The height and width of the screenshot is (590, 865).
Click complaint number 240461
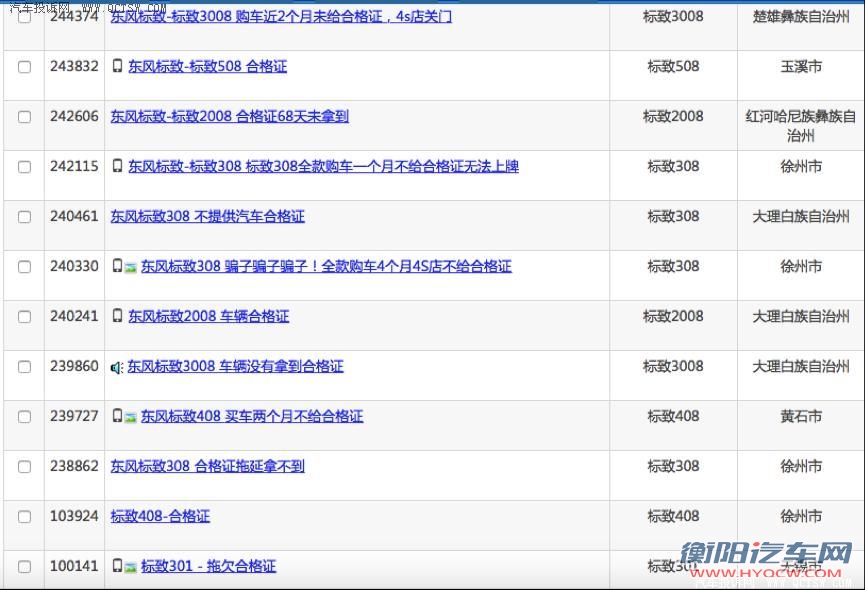(x=74, y=216)
